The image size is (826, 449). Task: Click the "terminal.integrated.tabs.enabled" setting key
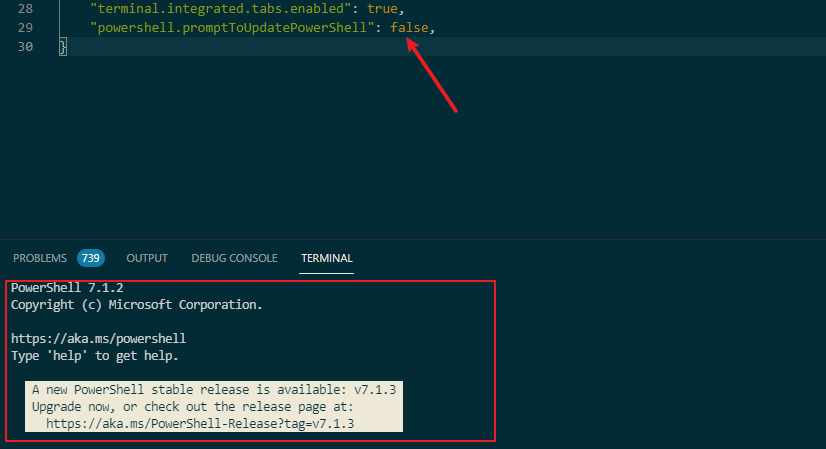point(221,8)
